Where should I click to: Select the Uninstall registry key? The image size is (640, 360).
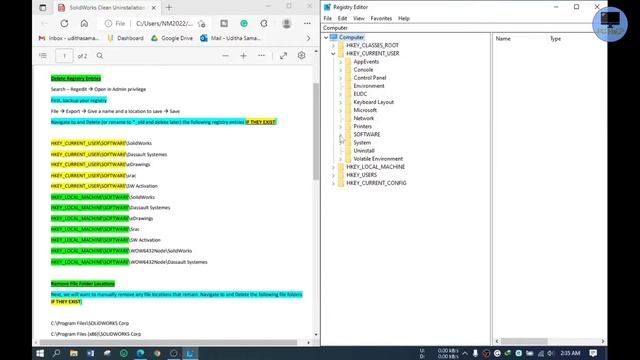pyautogui.click(x=364, y=151)
